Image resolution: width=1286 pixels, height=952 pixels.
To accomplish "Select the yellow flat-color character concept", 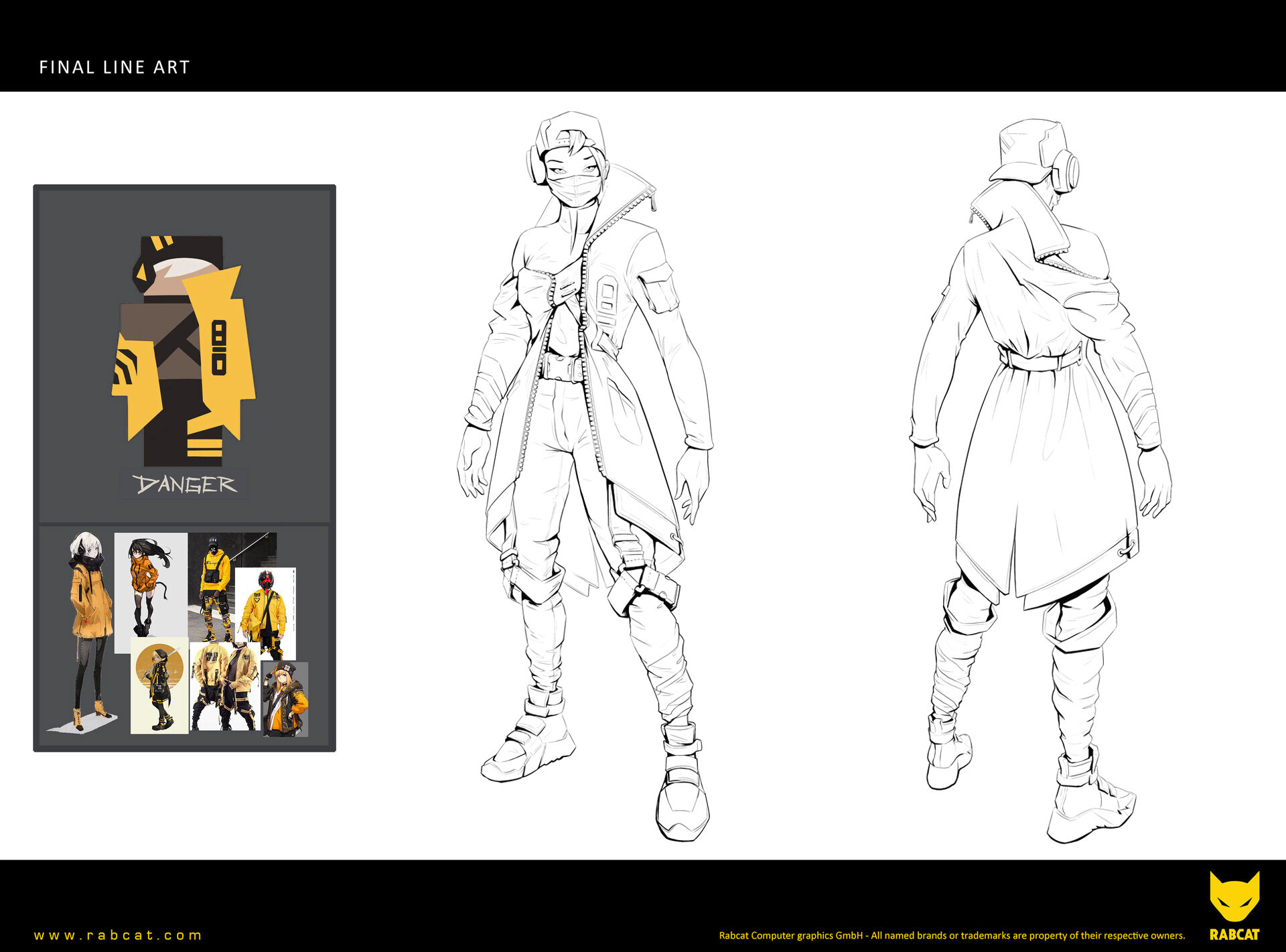I will [x=184, y=348].
